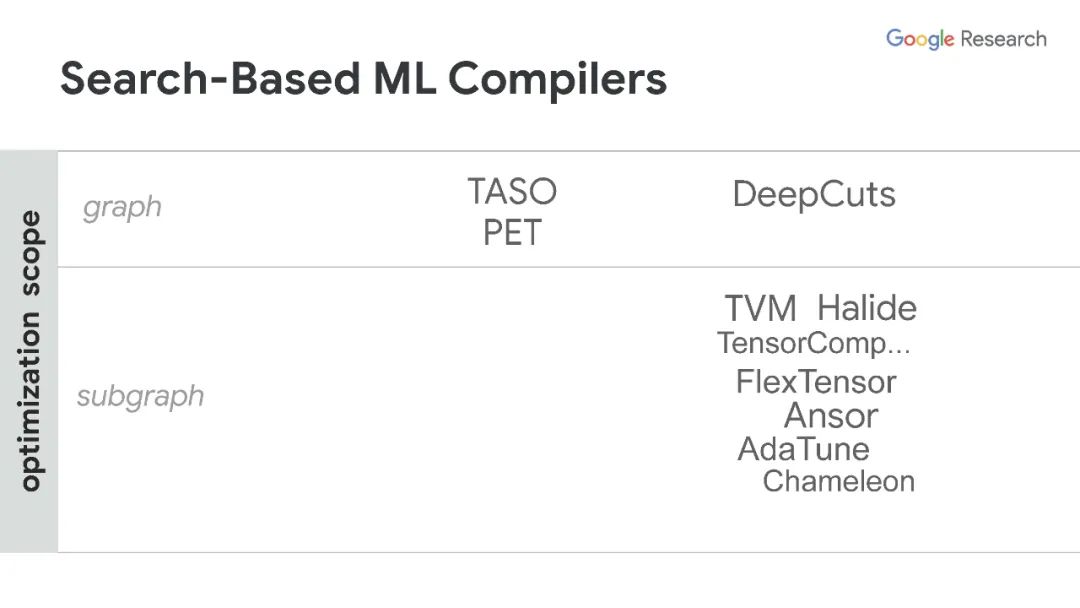Click the vertical optimization scope label
The width and height of the screenshot is (1080, 608).
30,351
